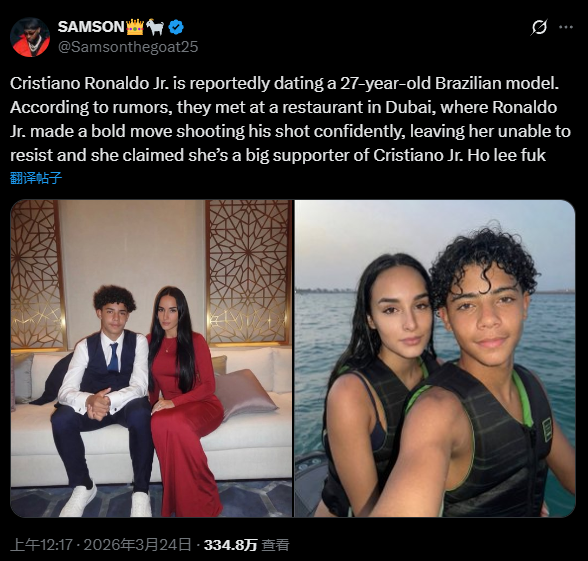Open the SAMSON display name profile link
This screenshot has width=588, height=561.
[91, 27]
